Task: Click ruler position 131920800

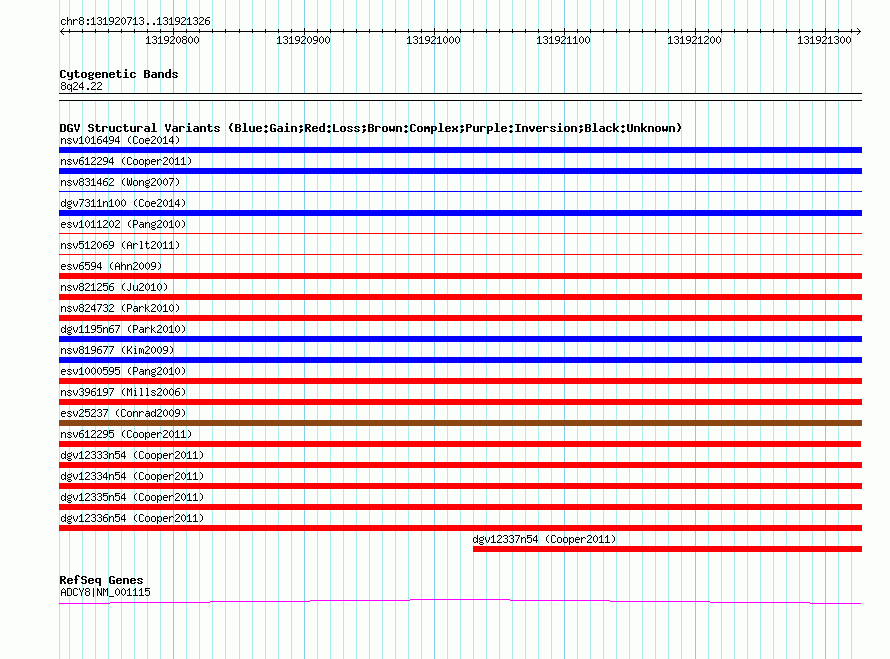Action: [173, 40]
